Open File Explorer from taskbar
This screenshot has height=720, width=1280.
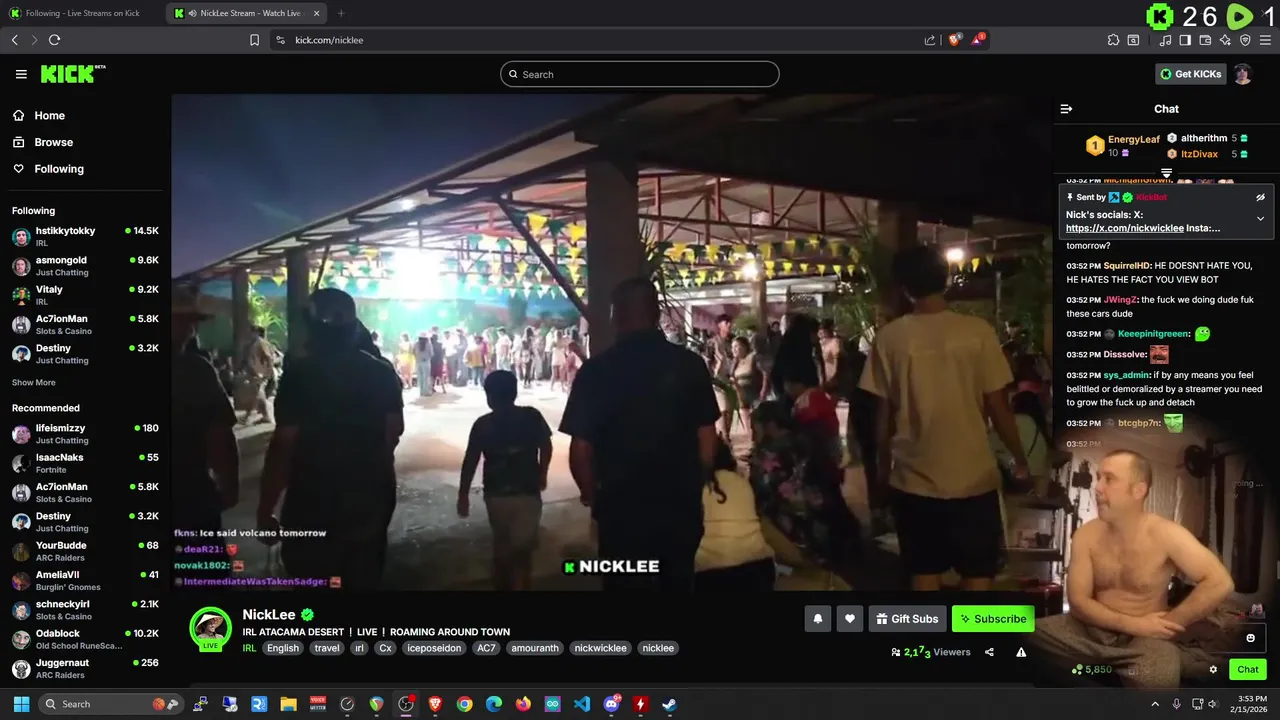click(x=288, y=704)
